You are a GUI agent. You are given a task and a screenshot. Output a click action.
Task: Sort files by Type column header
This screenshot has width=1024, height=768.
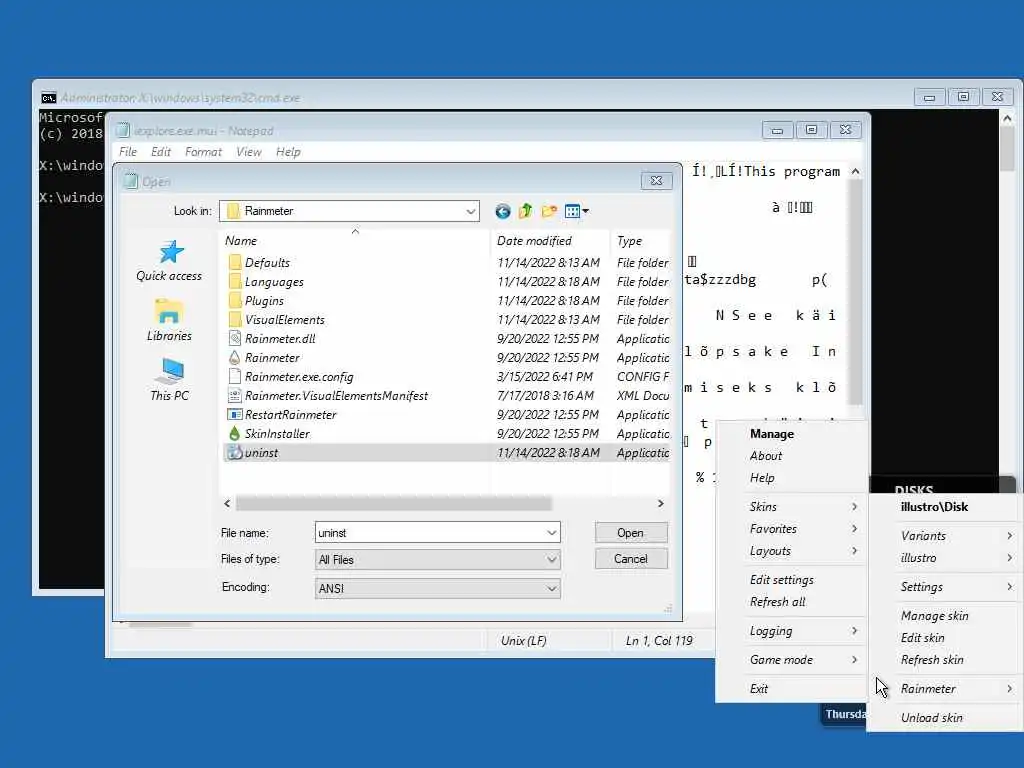641,240
